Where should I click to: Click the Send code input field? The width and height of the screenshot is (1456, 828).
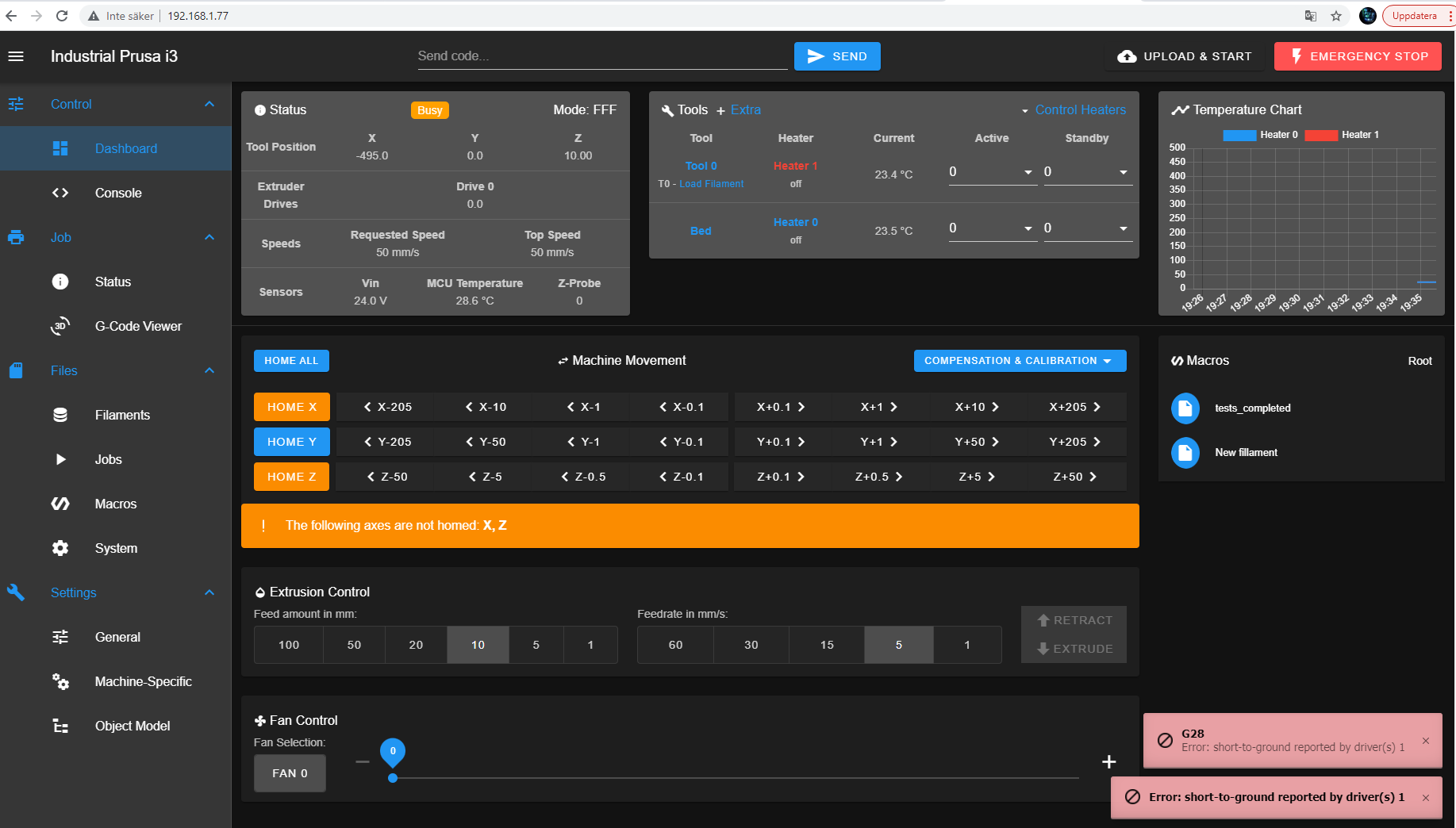point(602,56)
